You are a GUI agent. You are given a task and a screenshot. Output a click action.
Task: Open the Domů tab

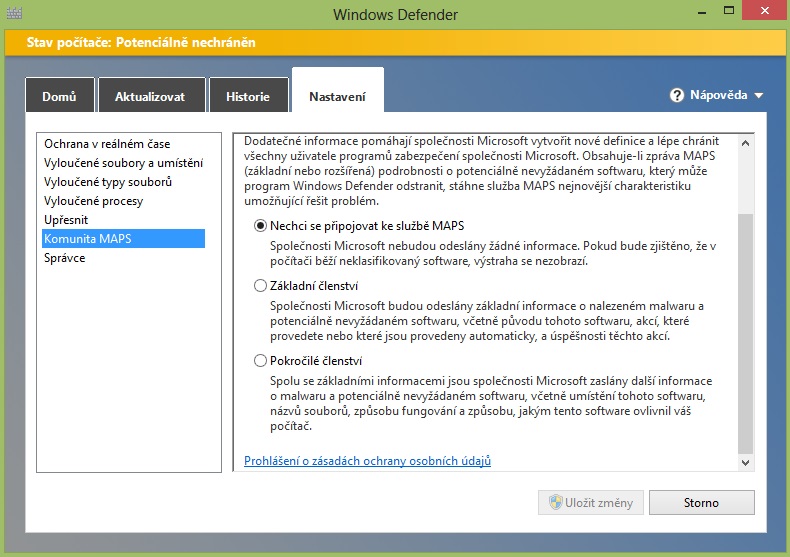[x=59, y=95]
